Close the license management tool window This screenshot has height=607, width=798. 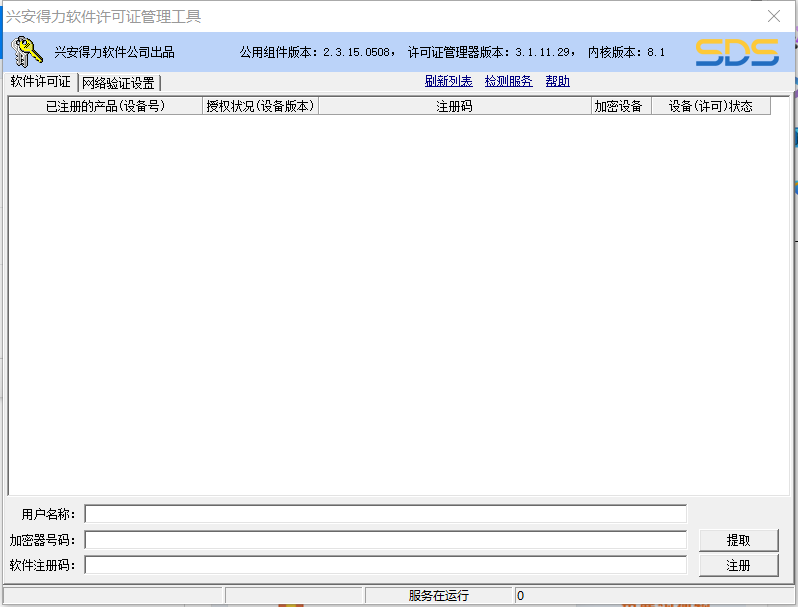tap(774, 16)
